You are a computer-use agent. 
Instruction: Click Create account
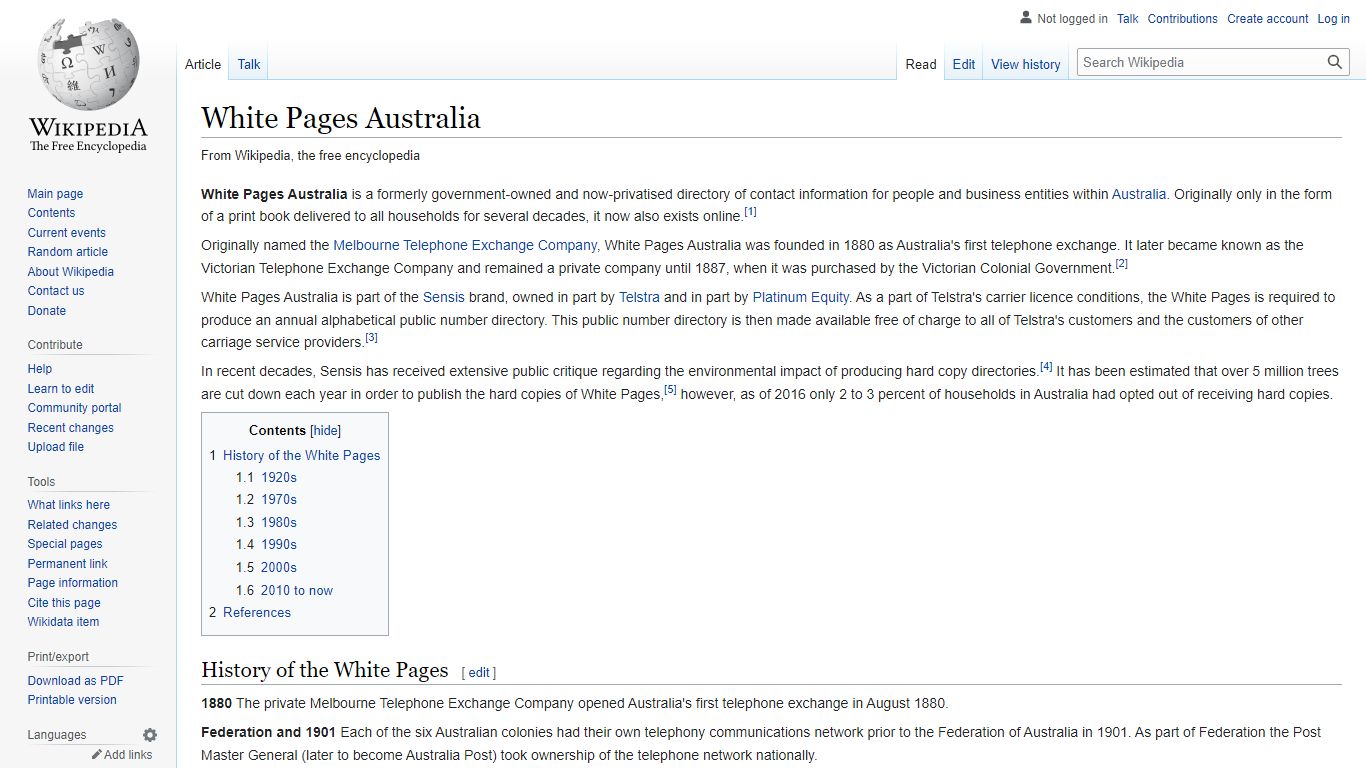click(x=1268, y=19)
